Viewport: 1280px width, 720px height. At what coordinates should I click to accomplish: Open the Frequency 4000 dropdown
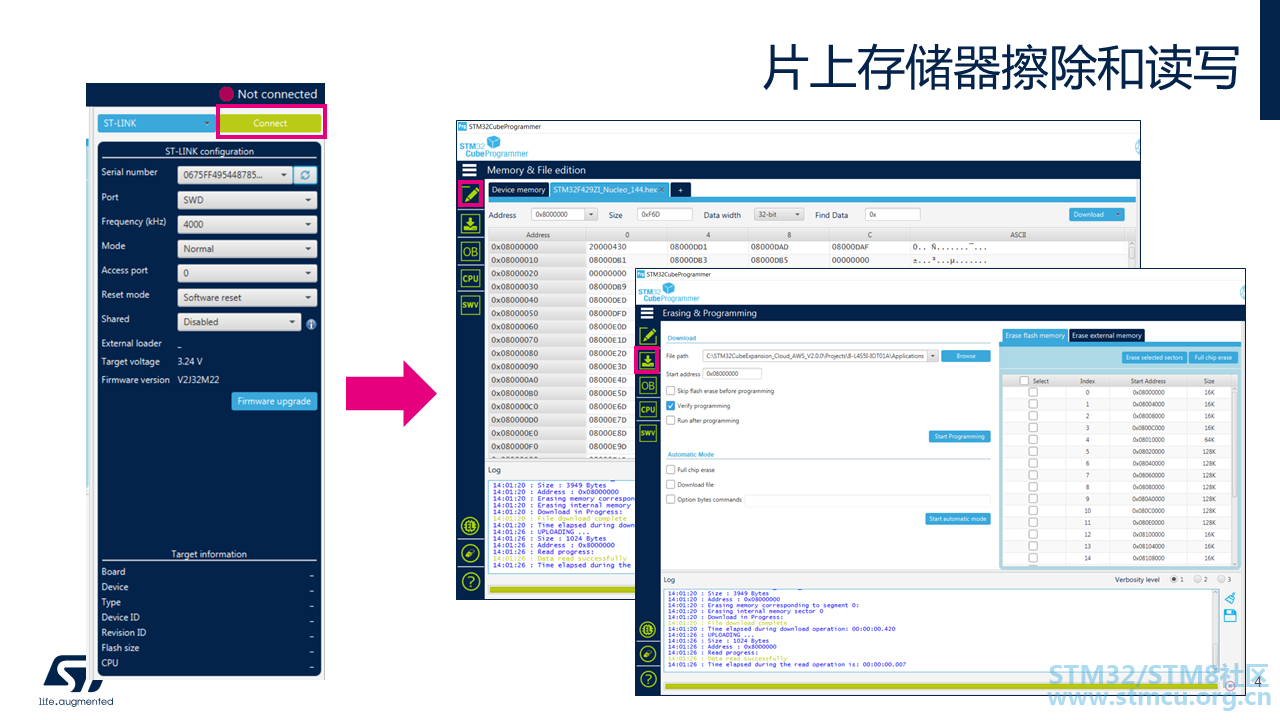click(247, 224)
